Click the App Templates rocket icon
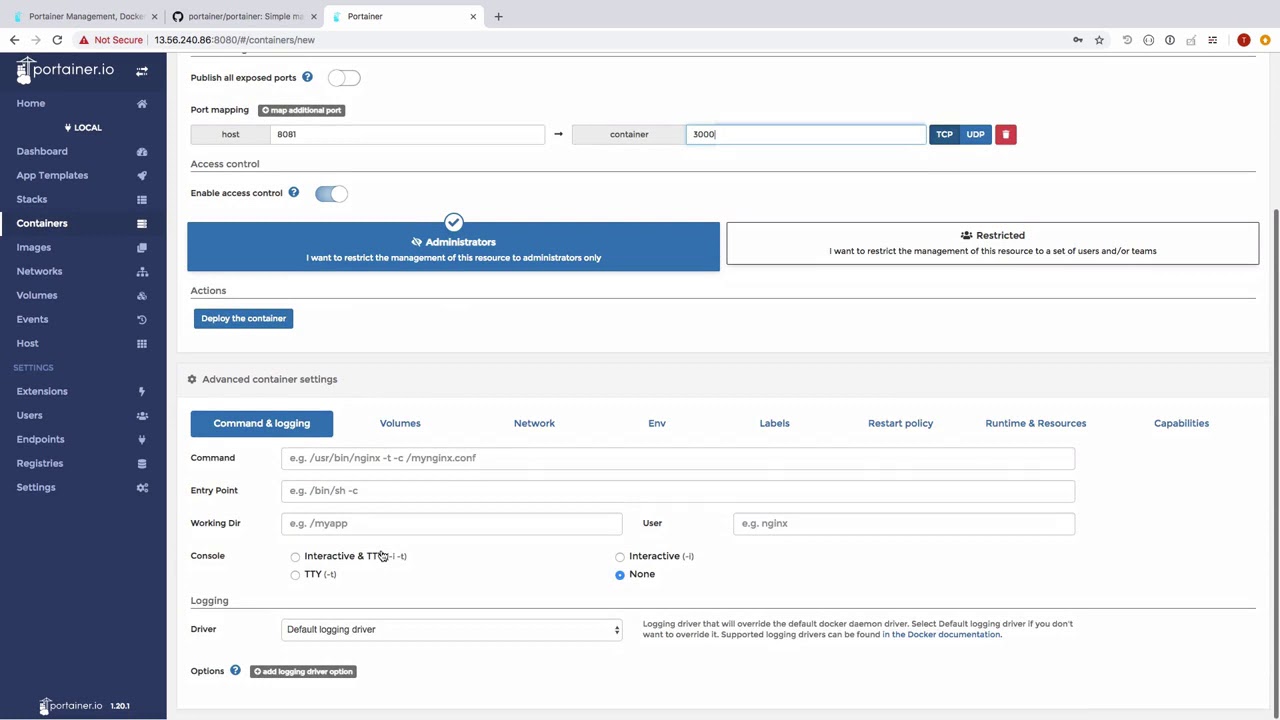 click(x=142, y=176)
